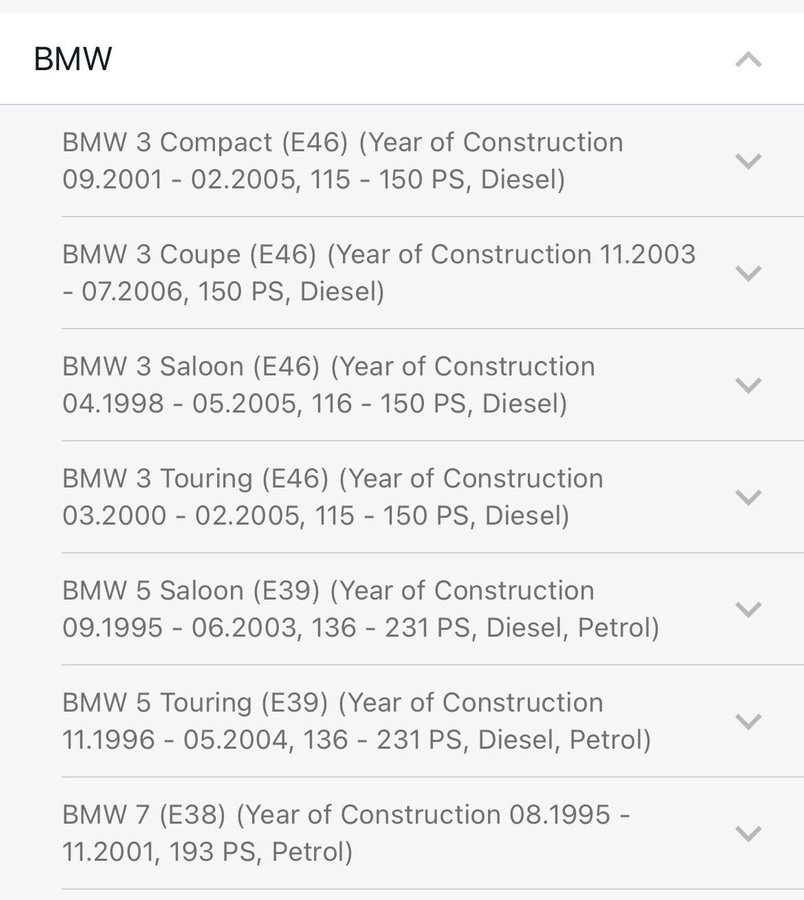Click the 09.2001 - 02.2005 construction dates line
Viewport: 804px width, 900px height.
[x=313, y=181]
